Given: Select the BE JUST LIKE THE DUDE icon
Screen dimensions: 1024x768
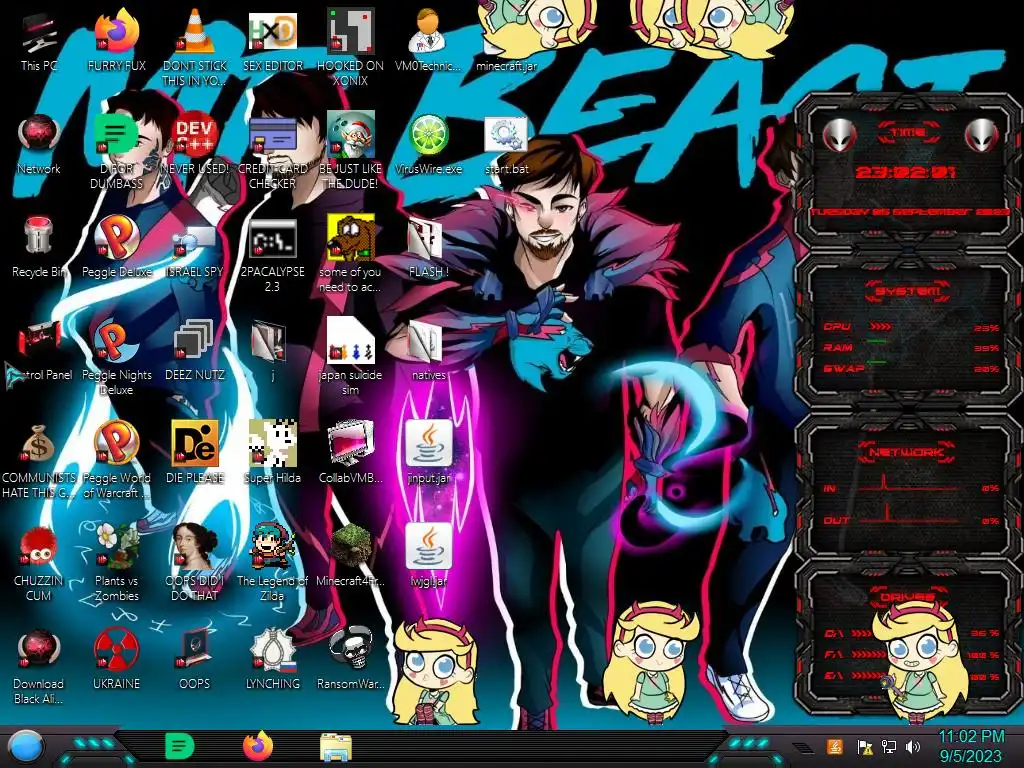Looking at the screenshot, I should (x=351, y=135).
